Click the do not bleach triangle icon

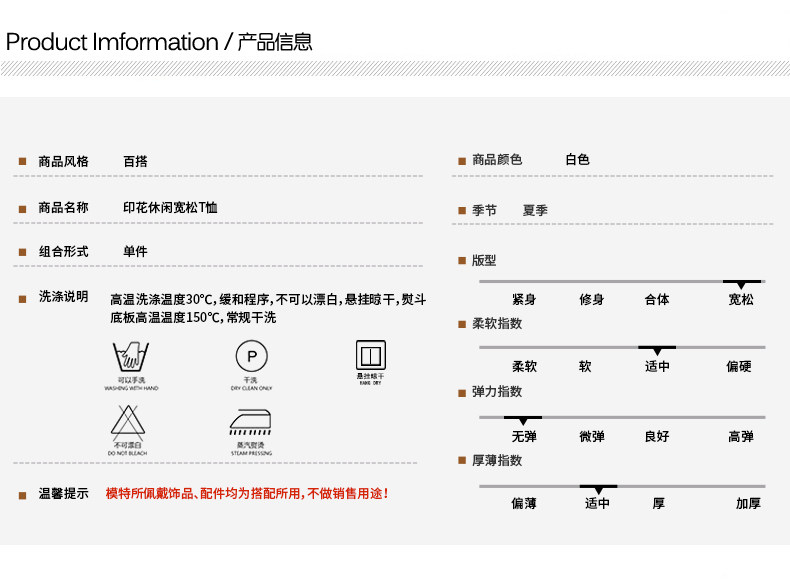(x=127, y=422)
